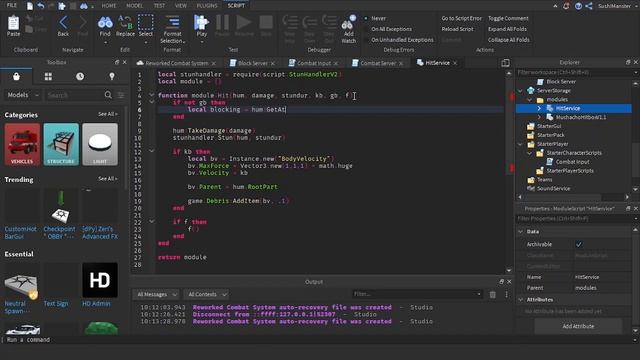640x360 pixels.
Task: Select On Unhandled Exceptions option
Action: (398, 40)
